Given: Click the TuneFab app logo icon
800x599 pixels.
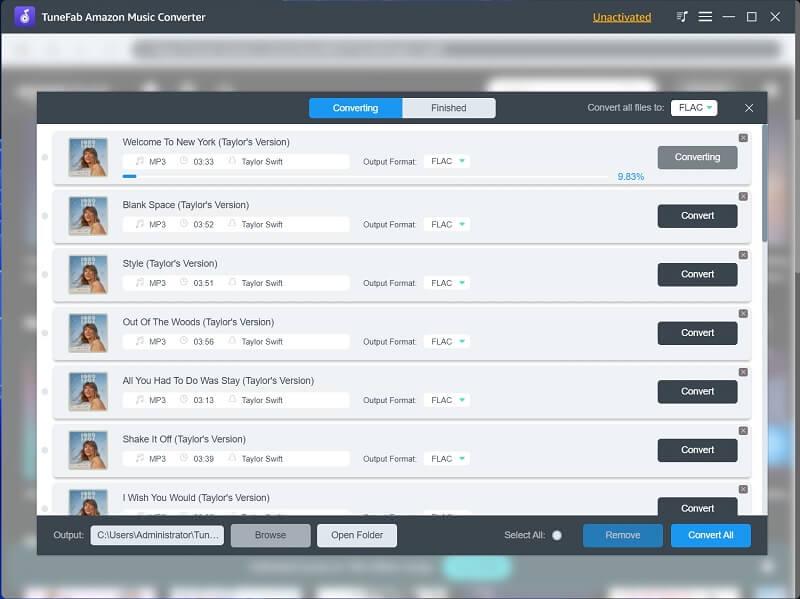Looking at the screenshot, I should [x=24, y=17].
